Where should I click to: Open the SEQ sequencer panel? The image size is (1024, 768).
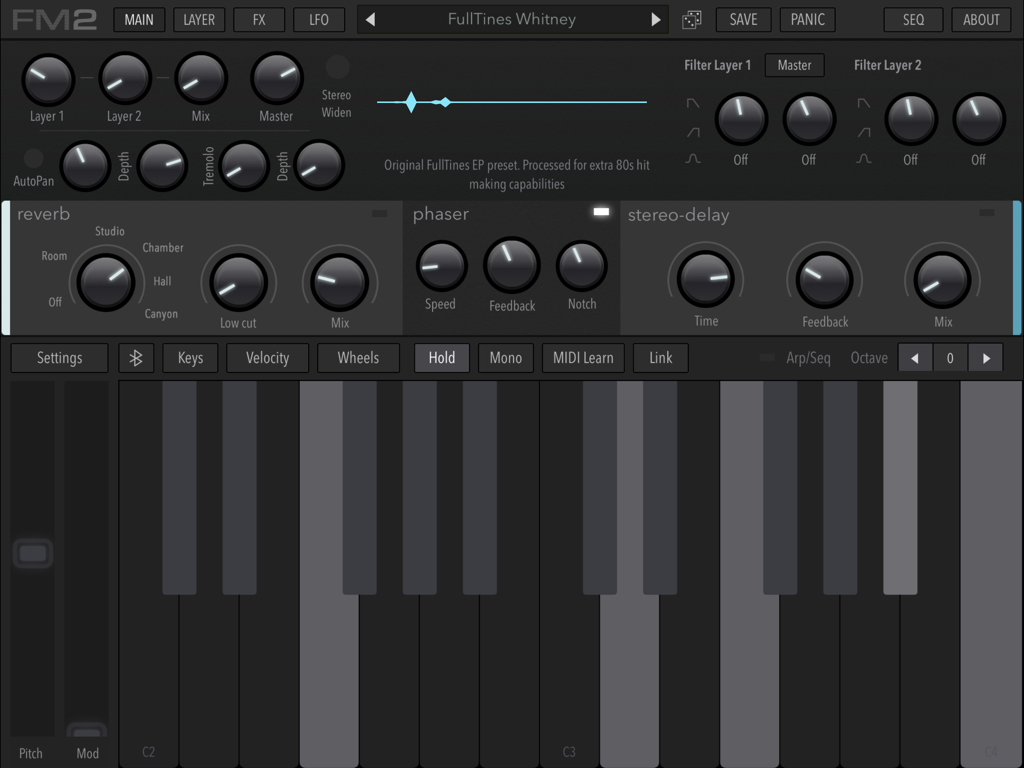912,19
